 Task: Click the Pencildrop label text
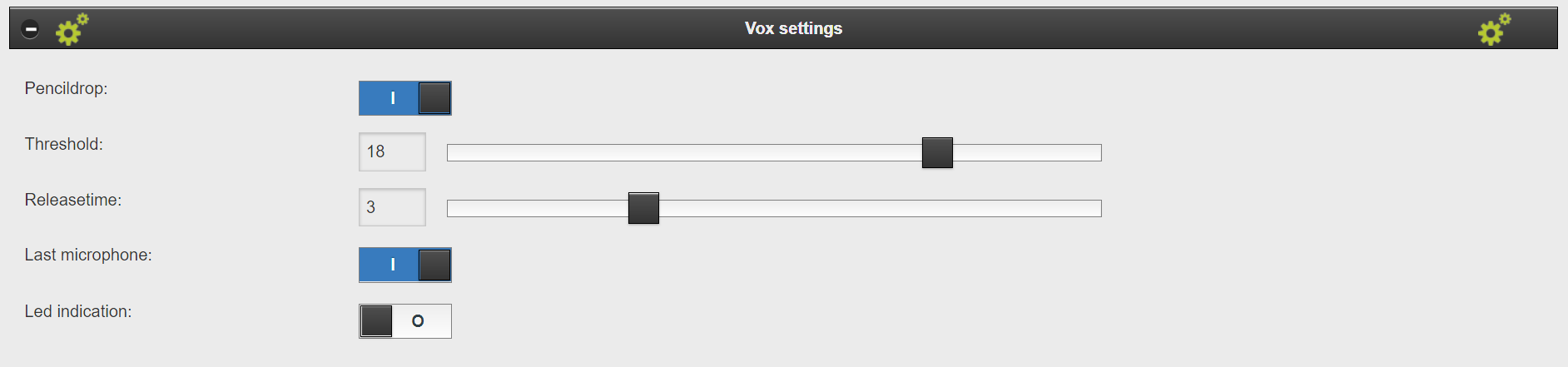pos(66,88)
